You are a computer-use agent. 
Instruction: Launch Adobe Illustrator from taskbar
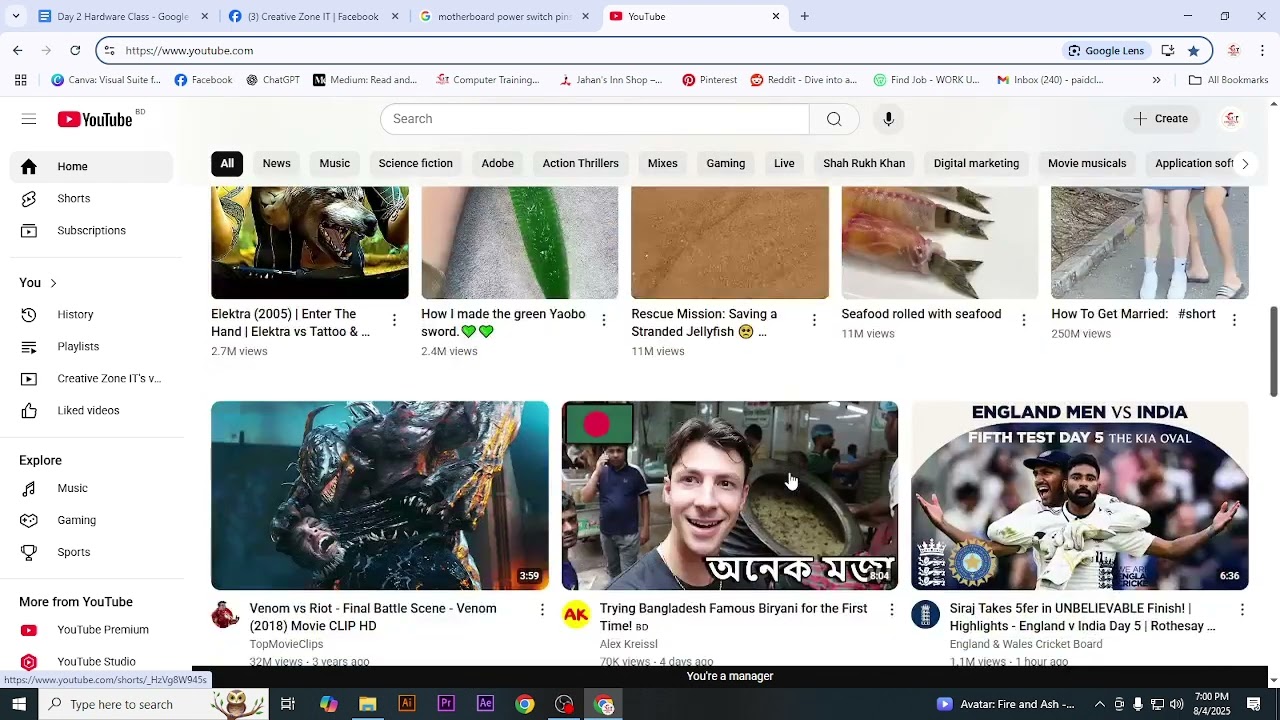407,704
